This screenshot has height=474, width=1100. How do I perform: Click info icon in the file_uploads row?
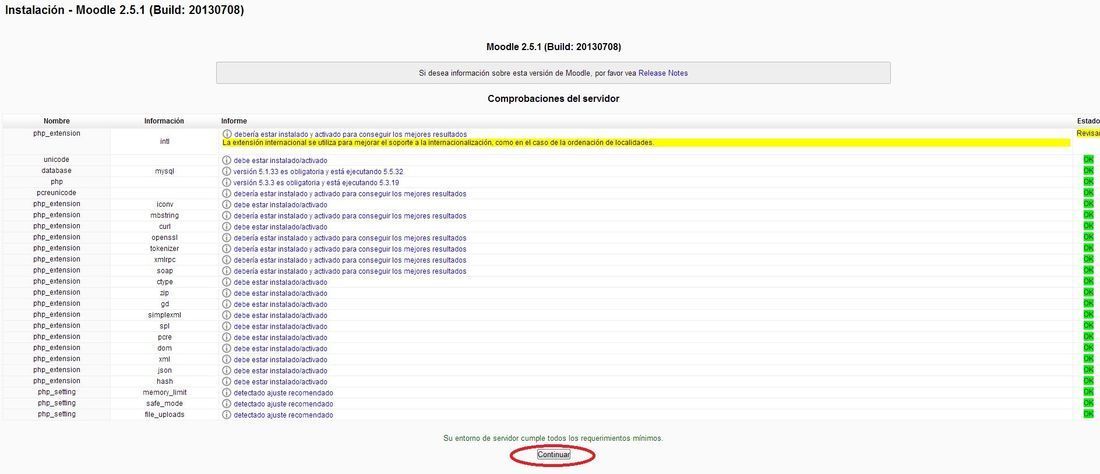pos(227,415)
